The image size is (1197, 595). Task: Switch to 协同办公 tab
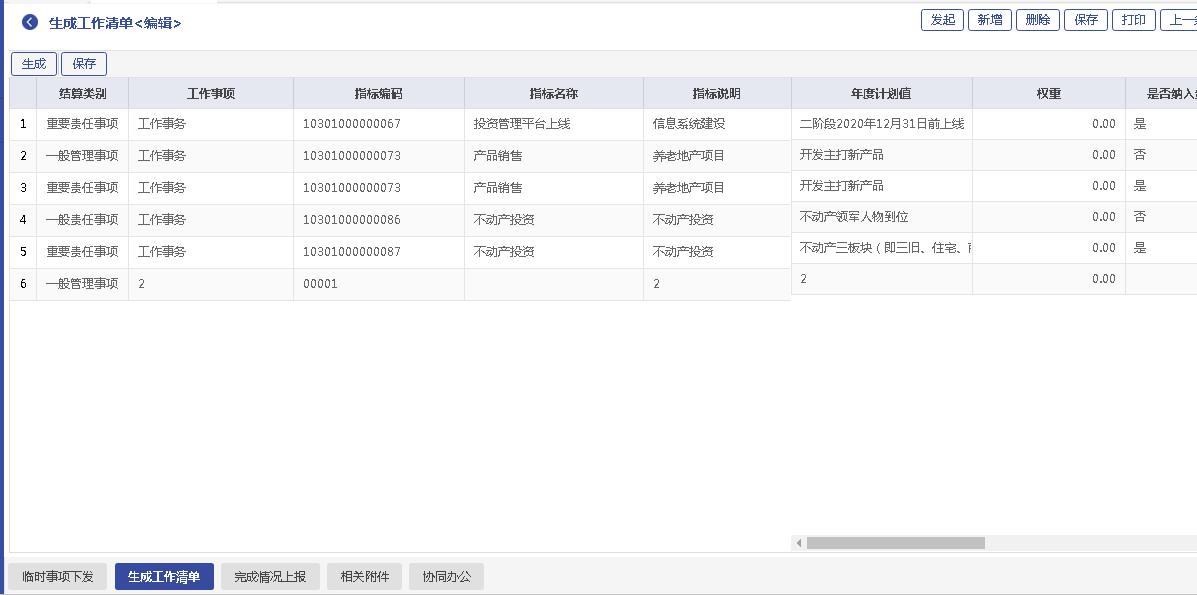(x=446, y=577)
